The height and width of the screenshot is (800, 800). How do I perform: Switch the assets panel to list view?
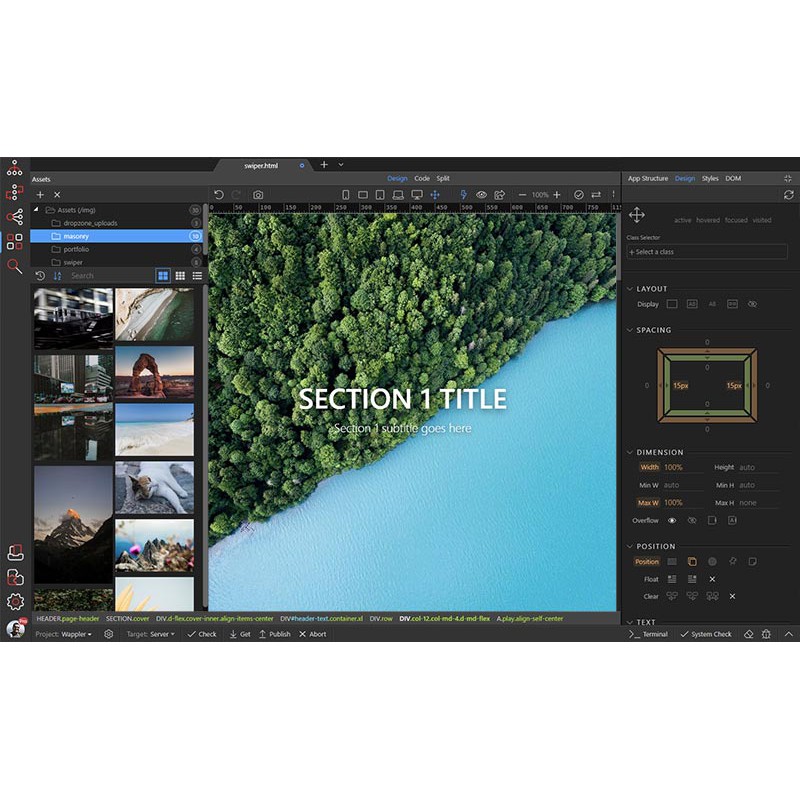point(197,275)
